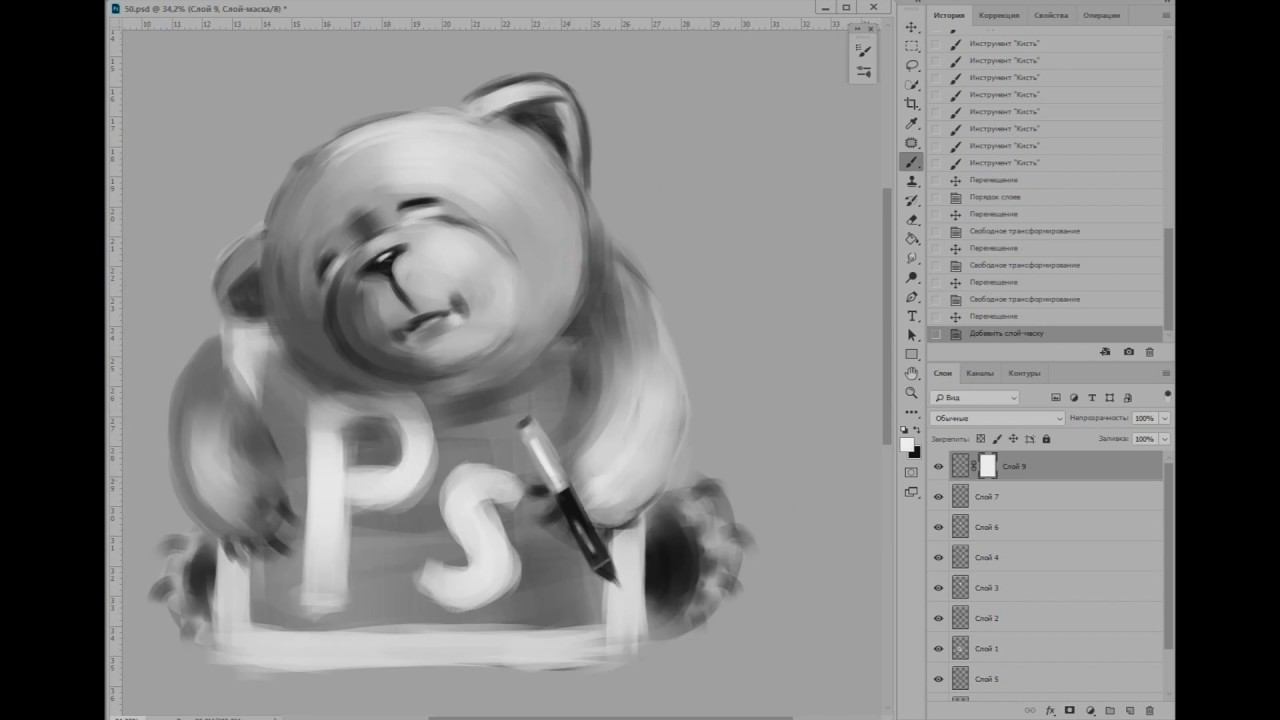
Task: Toggle lock transparent pixels
Action: pos(981,439)
